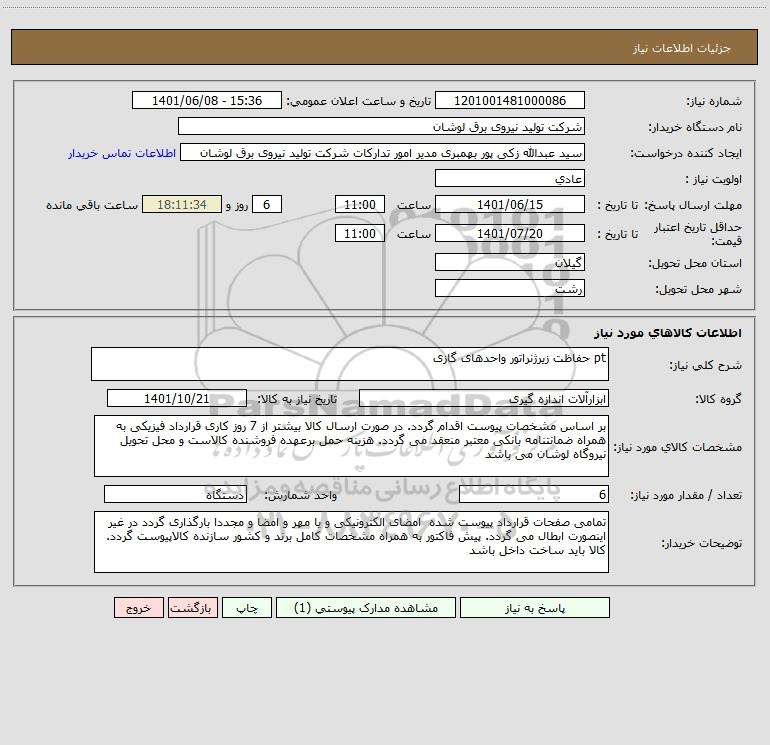Click the announcement date field 1401/06/08 - 15:36
The width and height of the screenshot is (770, 745).
coord(207,100)
